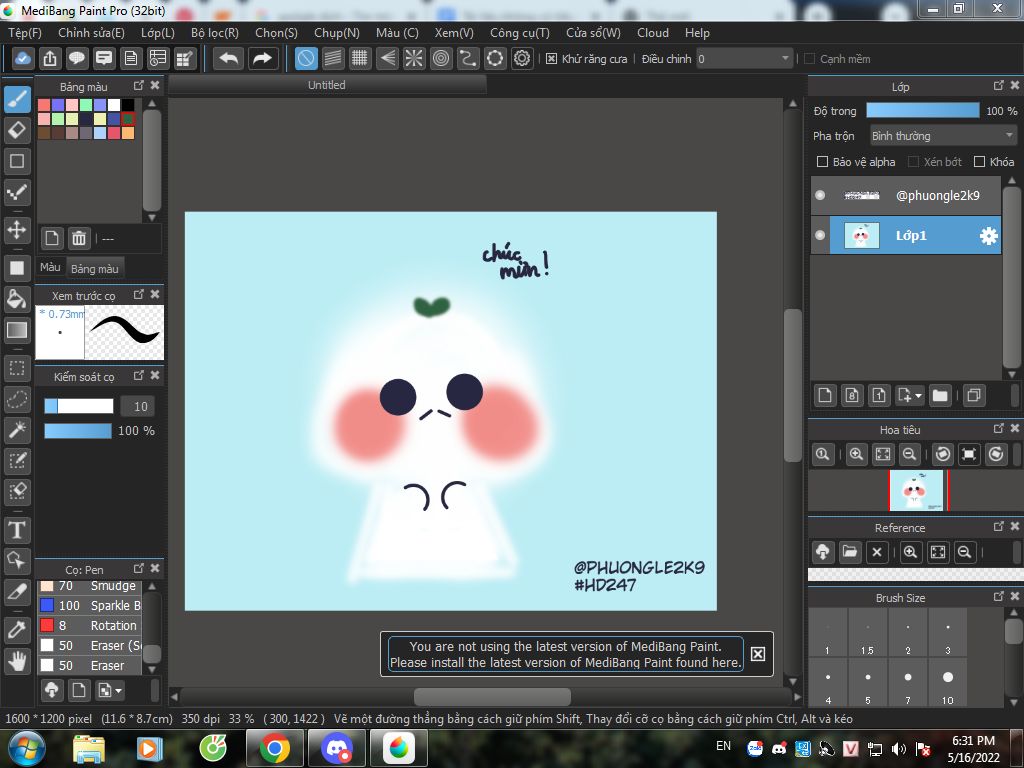This screenshot has height=768, width=1024.
Task: Select the Smudge brush
Action: tap(90, 586)
